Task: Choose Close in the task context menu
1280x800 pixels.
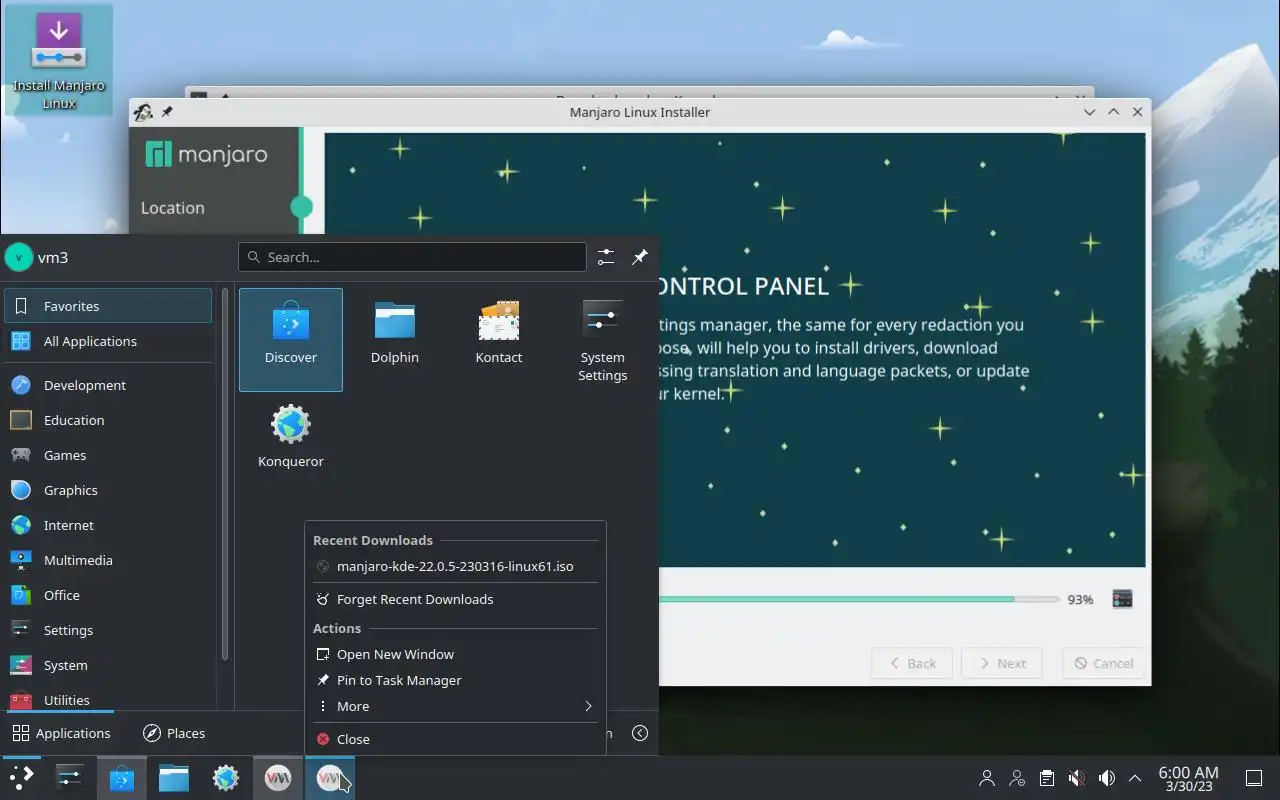Action: click(x=455, y=739)
